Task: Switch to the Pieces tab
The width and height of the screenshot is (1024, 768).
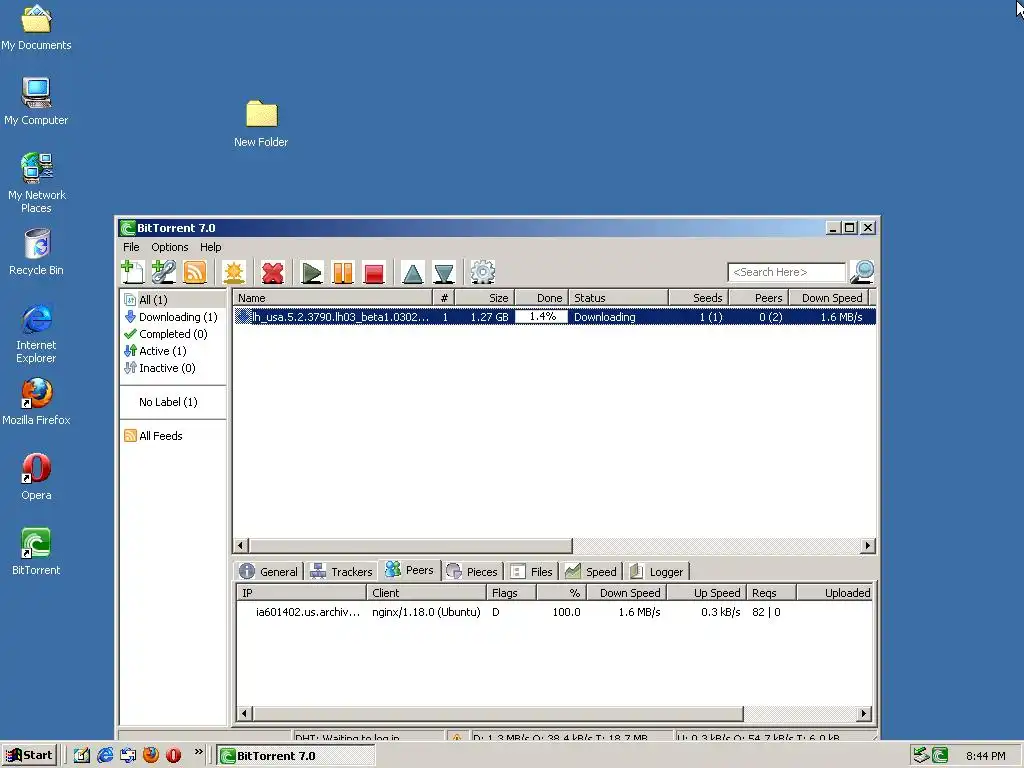Action: (x=472, y=571)
